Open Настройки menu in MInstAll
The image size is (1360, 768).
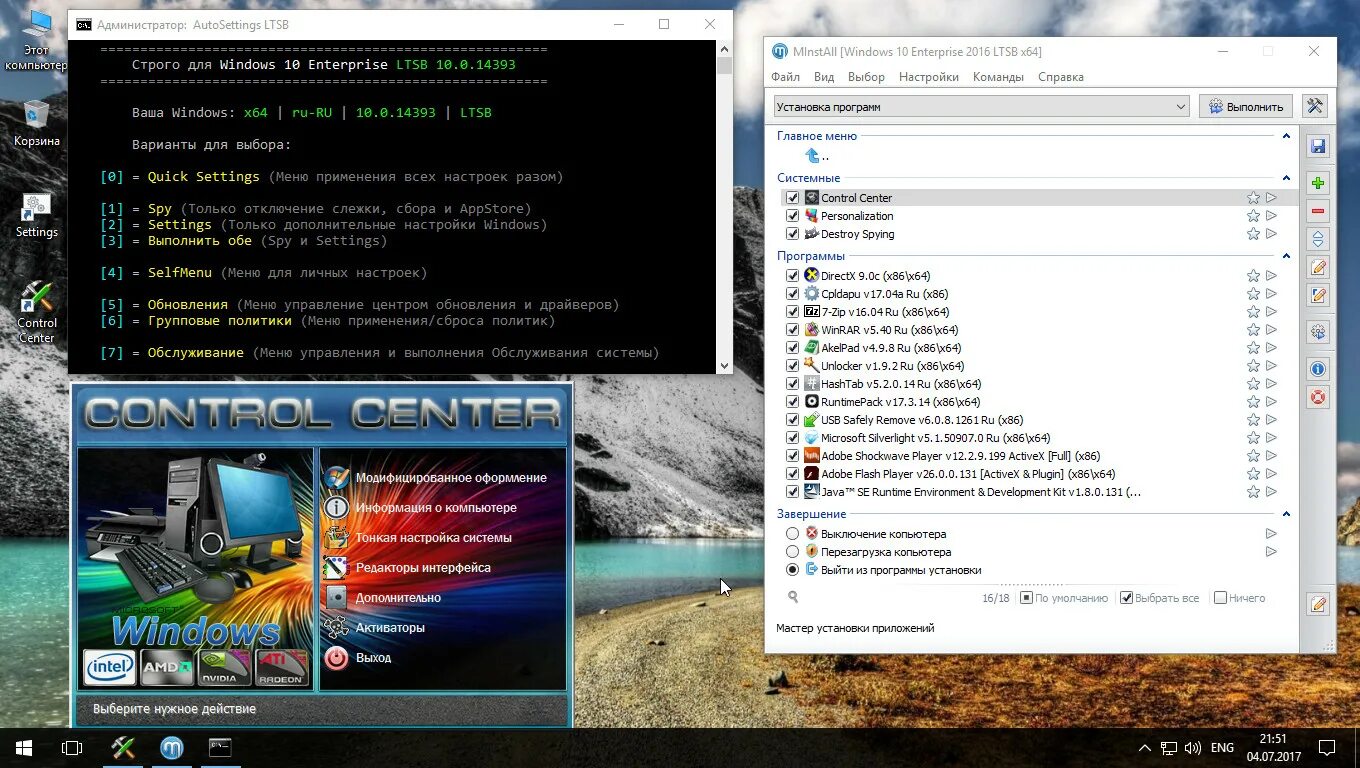(929, 77)
